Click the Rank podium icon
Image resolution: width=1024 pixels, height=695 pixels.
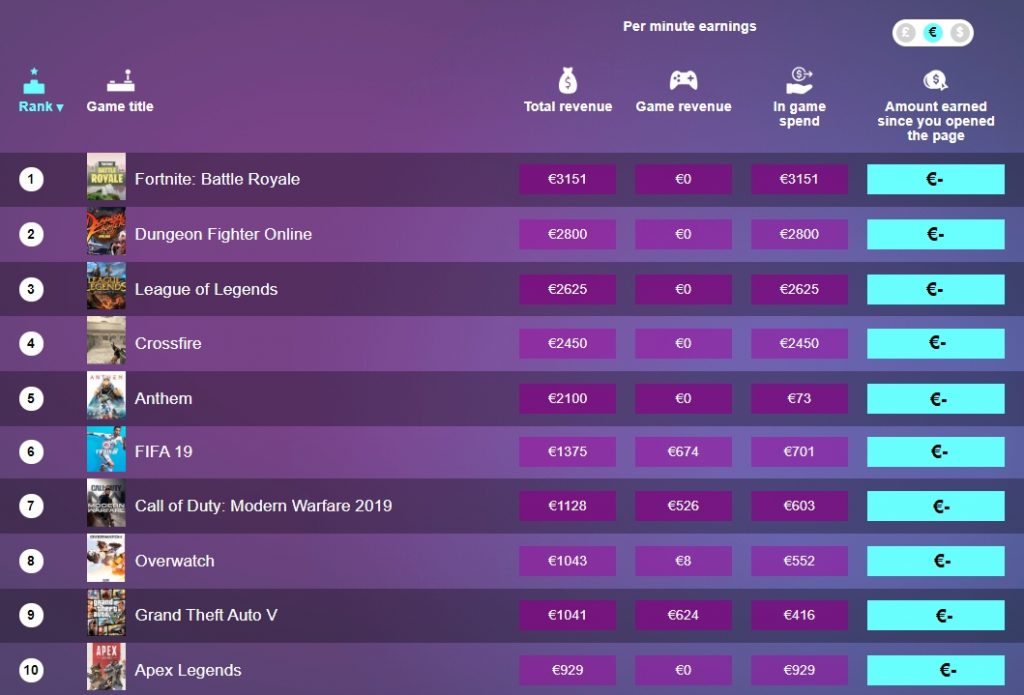[x=34, y=81]
